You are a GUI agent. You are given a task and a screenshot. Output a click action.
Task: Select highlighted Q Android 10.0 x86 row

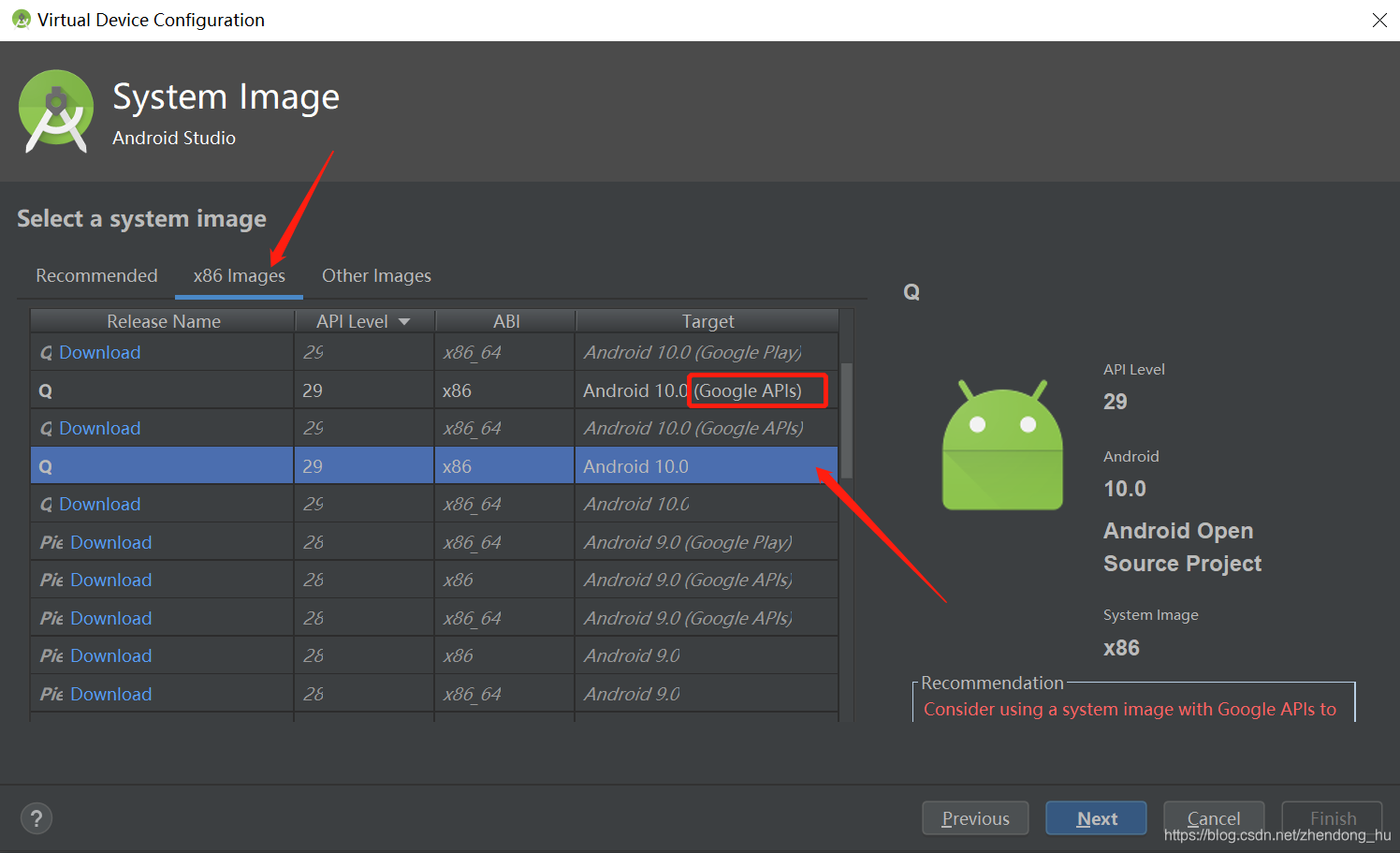(x=434, y=466)
